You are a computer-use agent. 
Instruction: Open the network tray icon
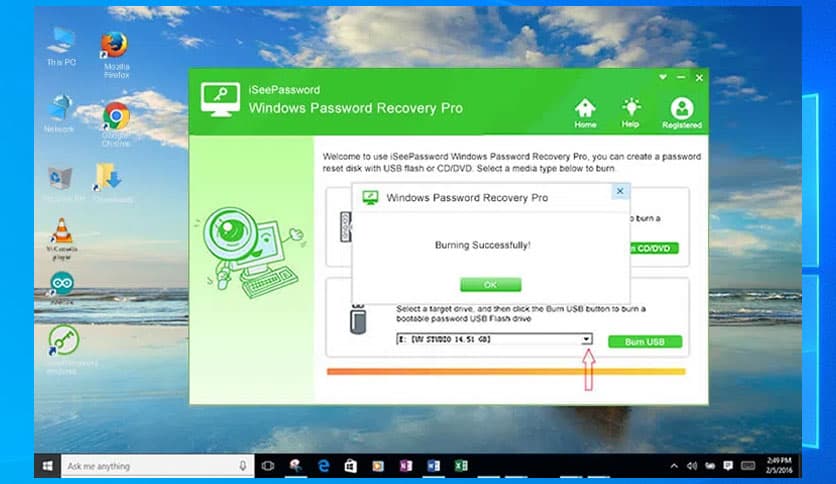click(710, 466)
